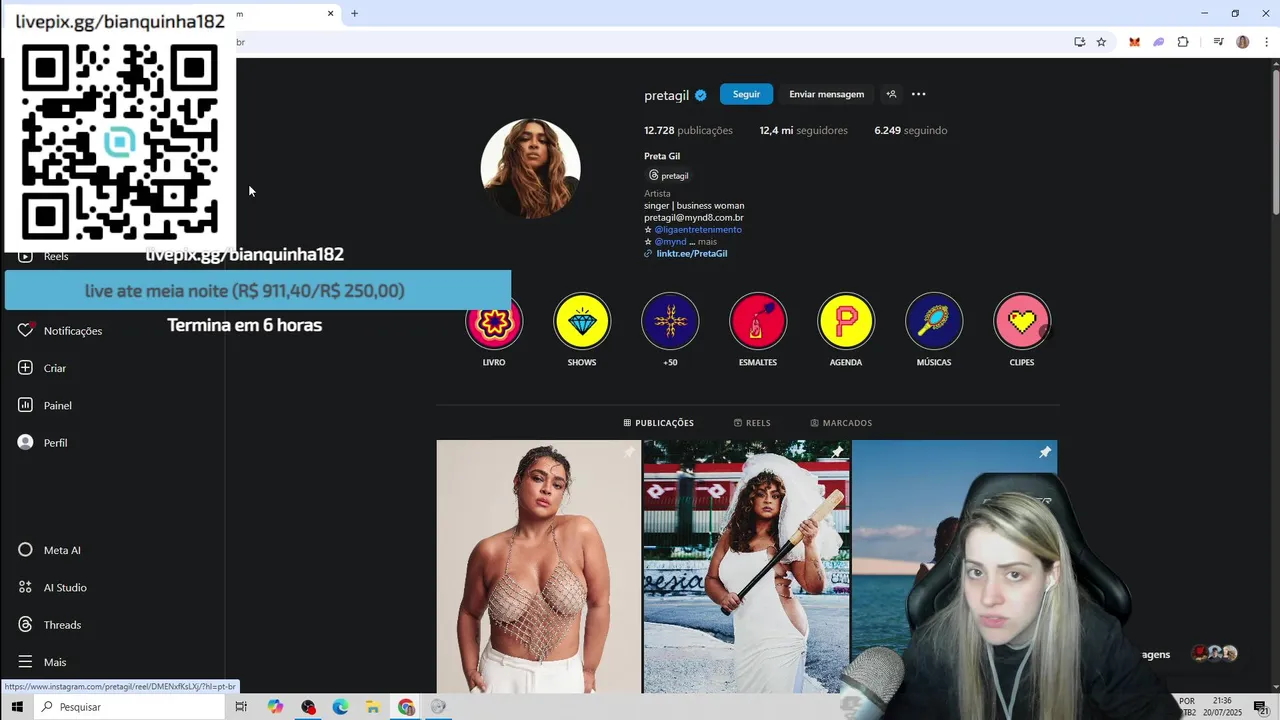The height and width of the screenshot is (720, 1280).
Task: Click the Enviar mensagem button
Action: pos(826,94)
